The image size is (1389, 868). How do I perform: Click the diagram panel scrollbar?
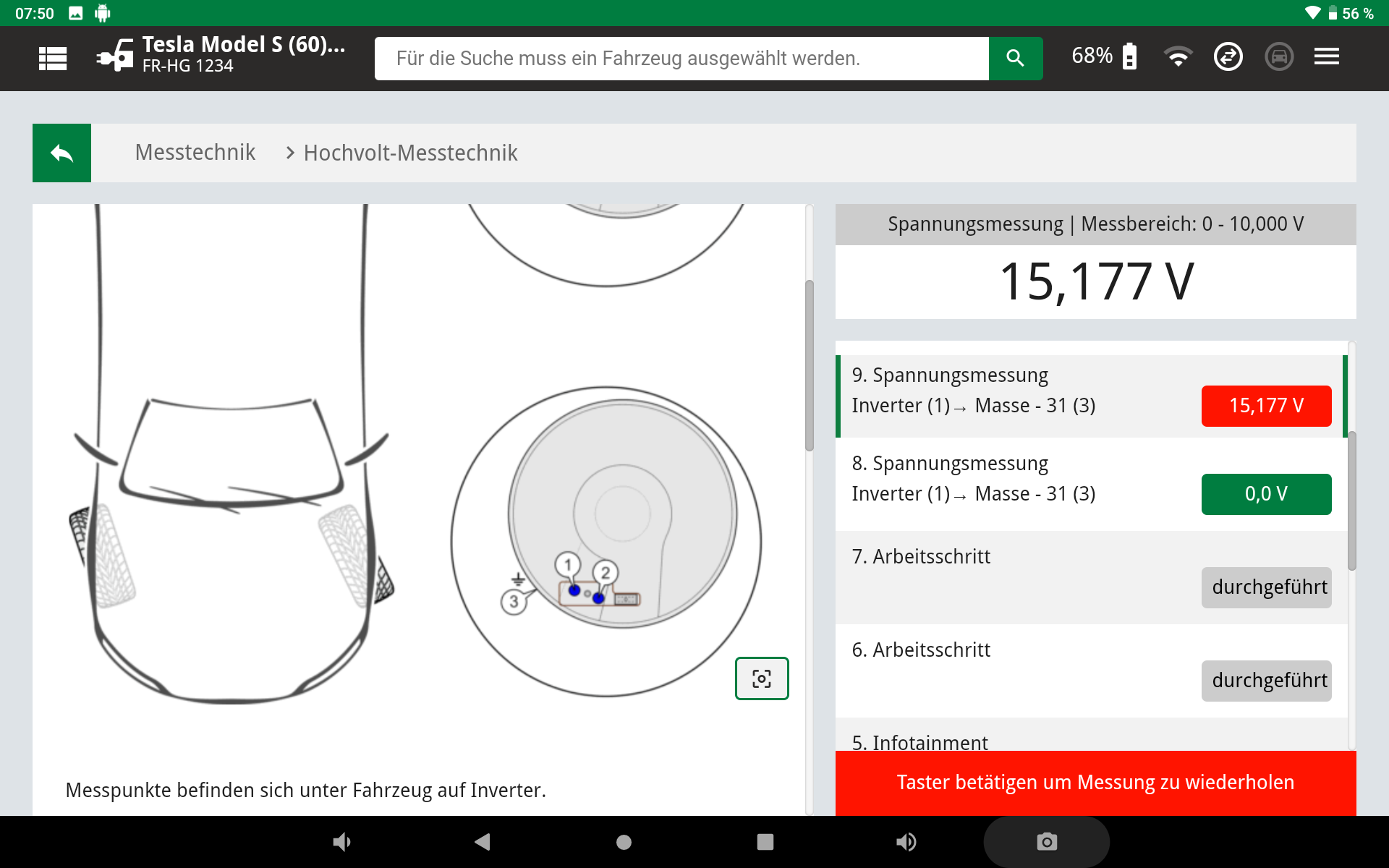tap(809, 365)
